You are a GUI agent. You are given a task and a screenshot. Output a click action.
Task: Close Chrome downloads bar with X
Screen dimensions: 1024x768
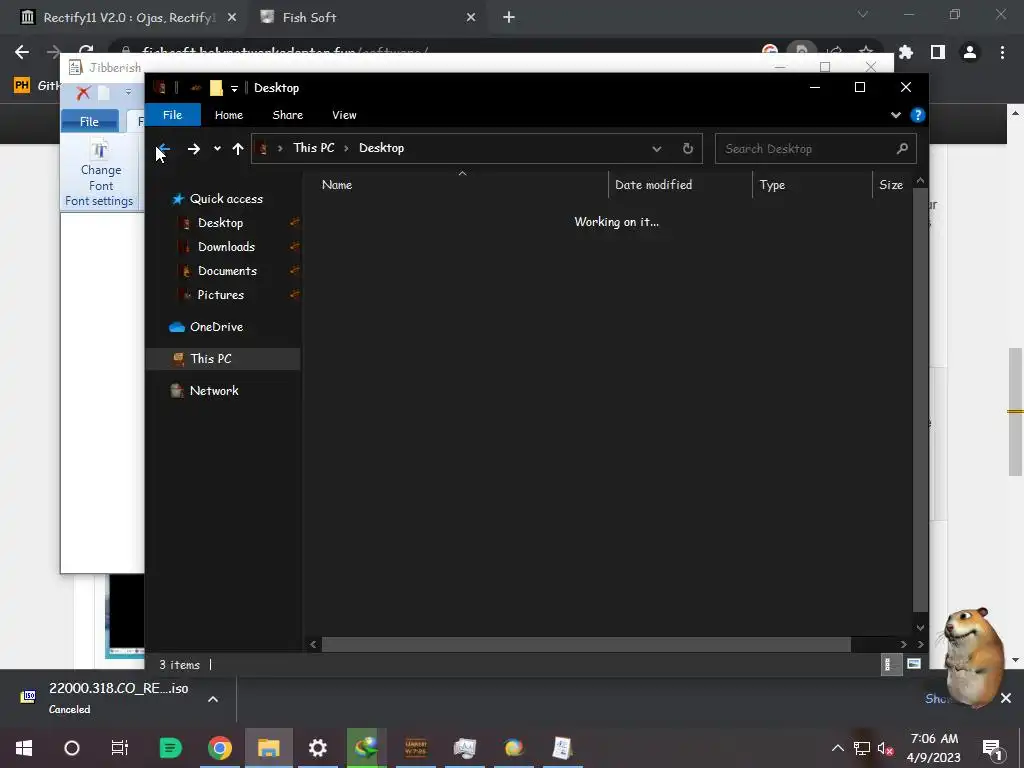pos(1006,699)
